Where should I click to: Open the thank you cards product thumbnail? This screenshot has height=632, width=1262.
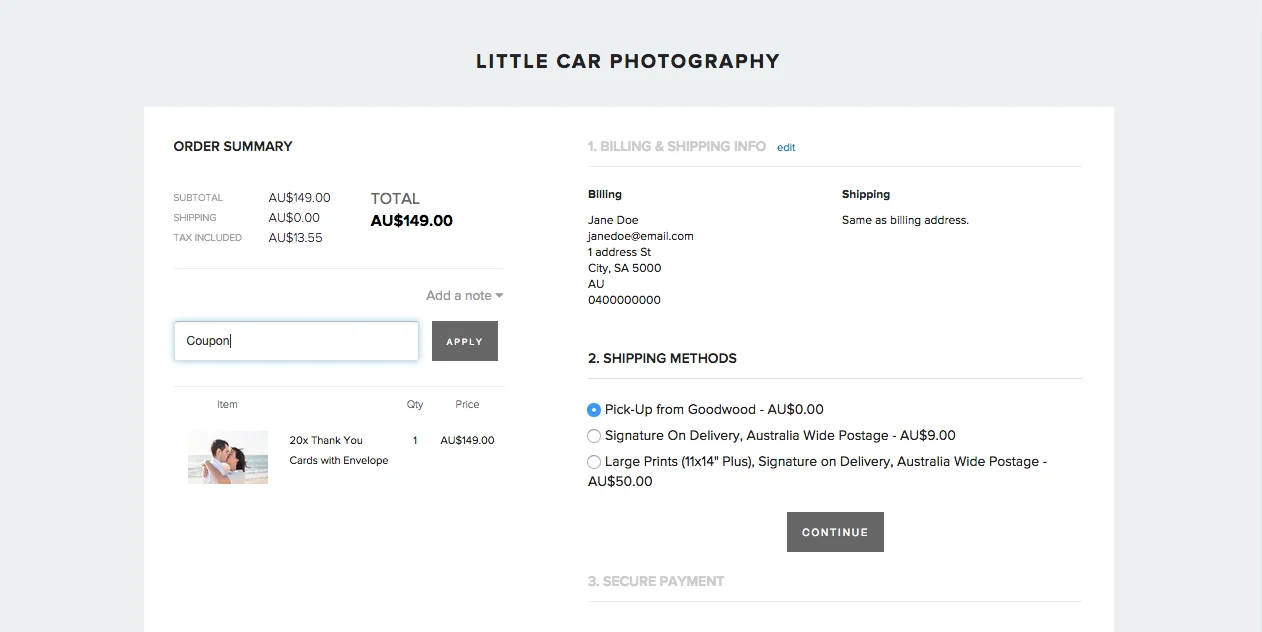(x=228, y=457)
